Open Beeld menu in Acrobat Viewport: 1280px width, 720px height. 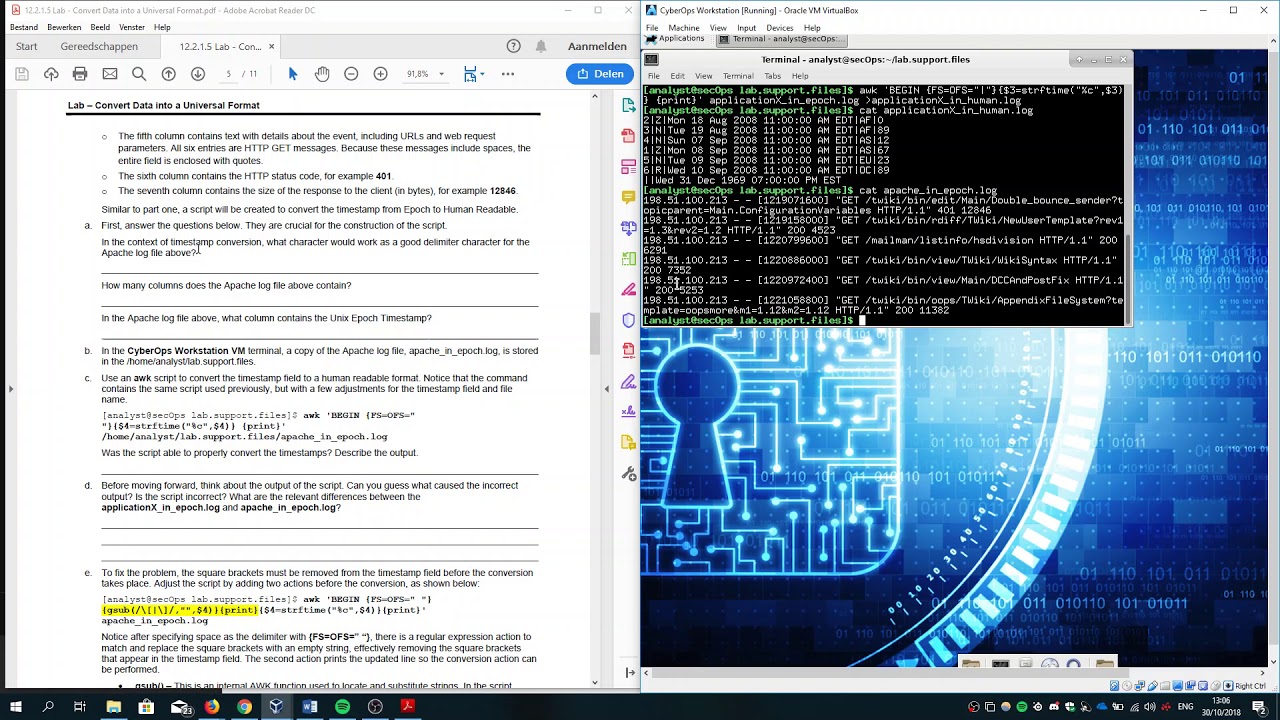[100, 27]
